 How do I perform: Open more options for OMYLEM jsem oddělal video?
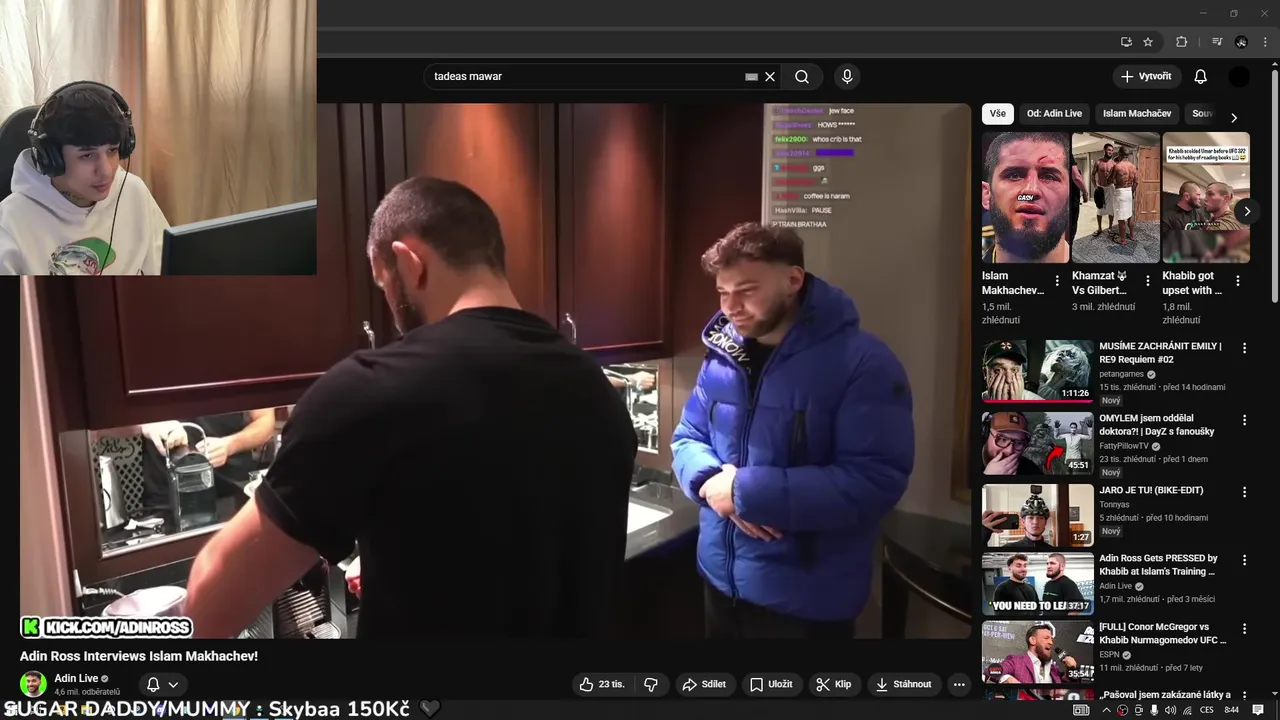pos(1245,420)
